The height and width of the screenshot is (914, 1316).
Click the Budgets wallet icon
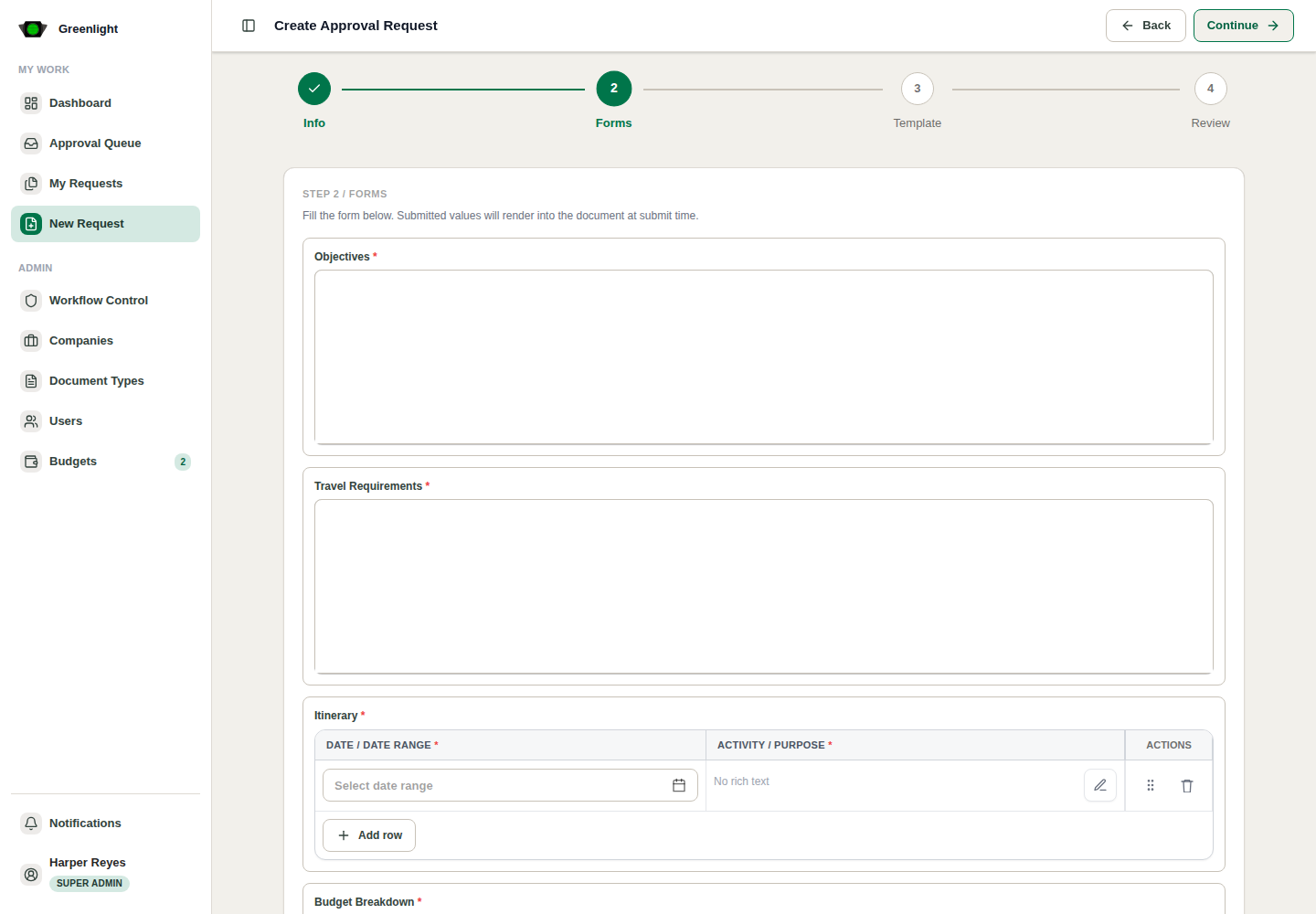pyautogui.click(x=31, y=462)
